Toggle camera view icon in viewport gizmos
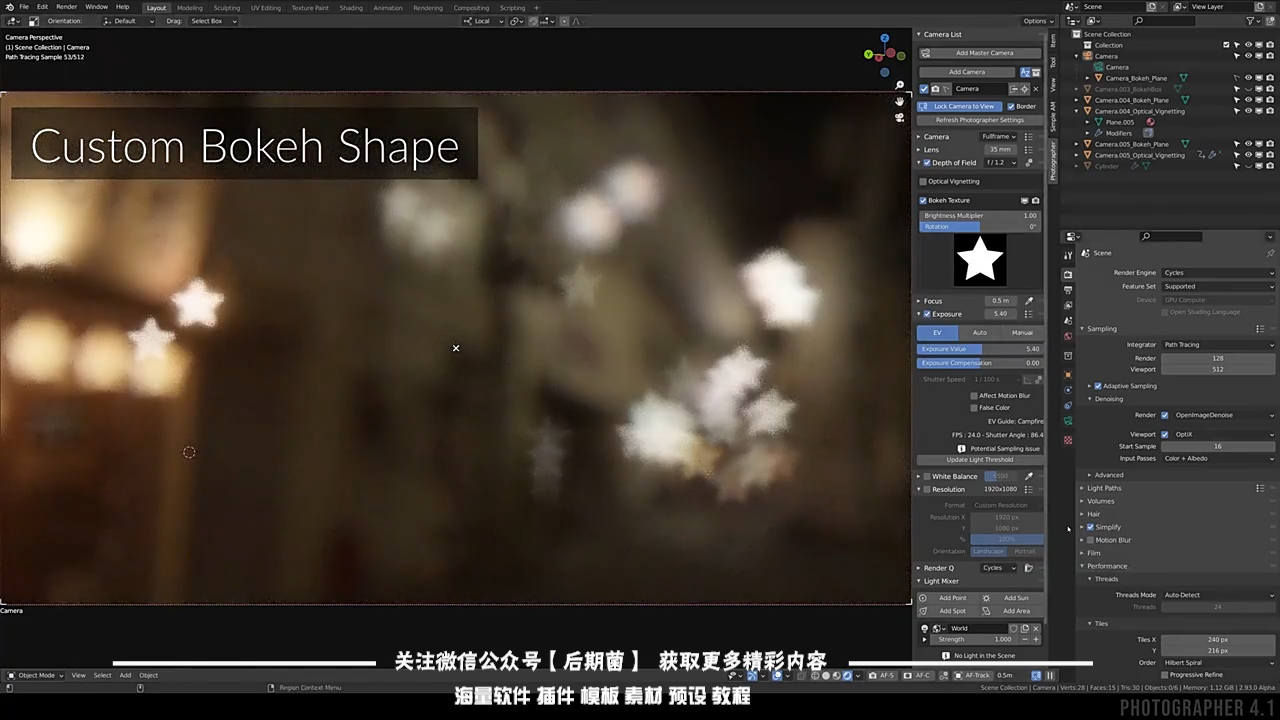The height and width of the screenshot is (720, 1280). (x=900, y=118)
